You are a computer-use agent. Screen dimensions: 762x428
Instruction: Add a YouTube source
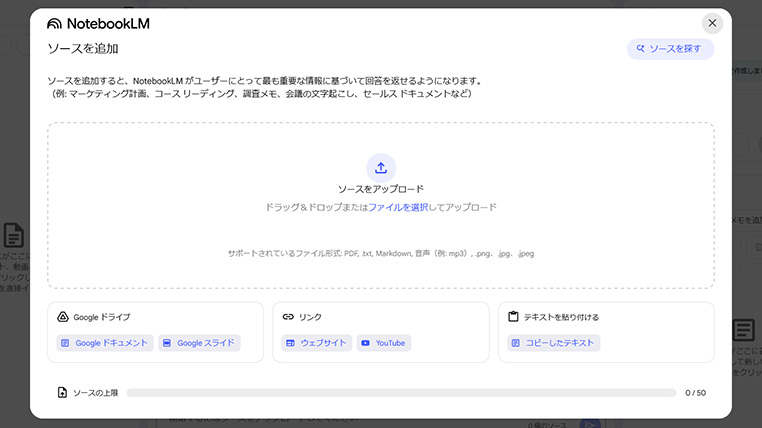[384, 343]
